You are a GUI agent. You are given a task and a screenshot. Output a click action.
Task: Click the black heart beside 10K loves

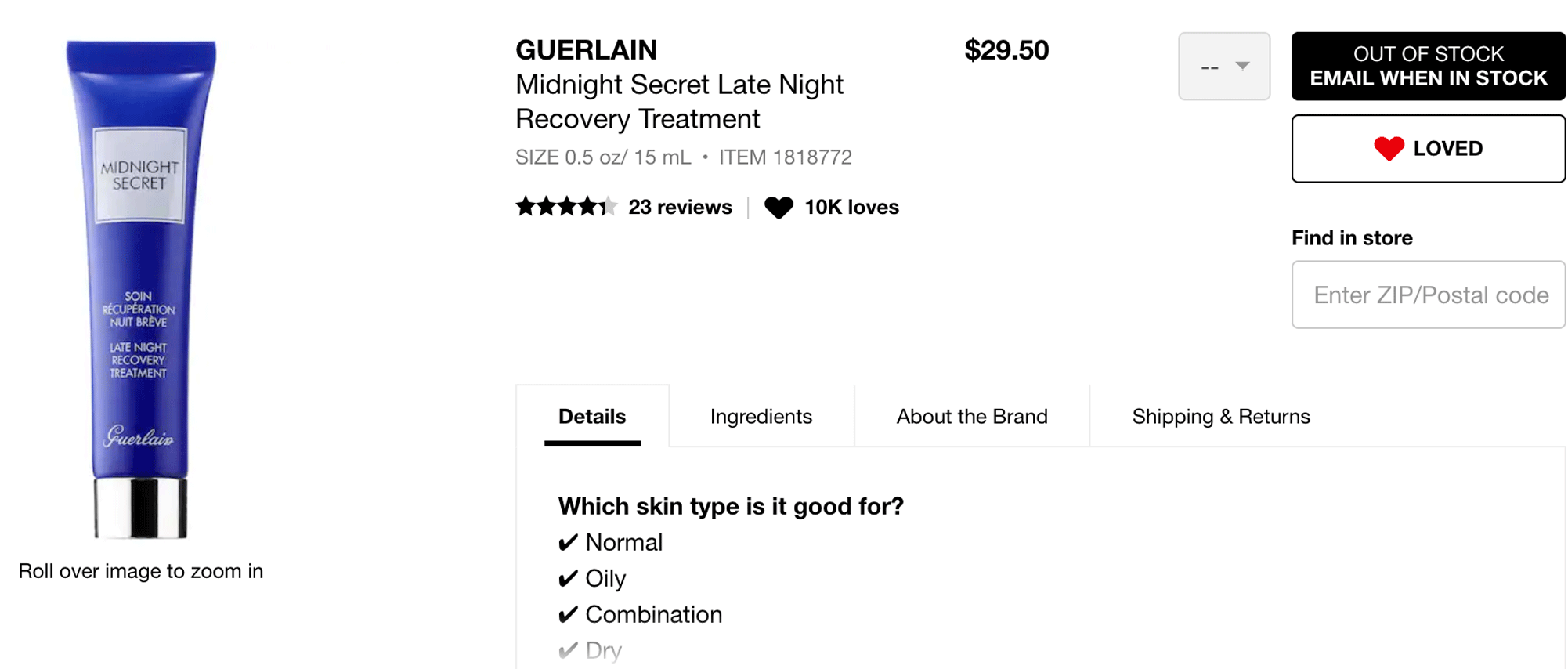click(x=779, y=208)
